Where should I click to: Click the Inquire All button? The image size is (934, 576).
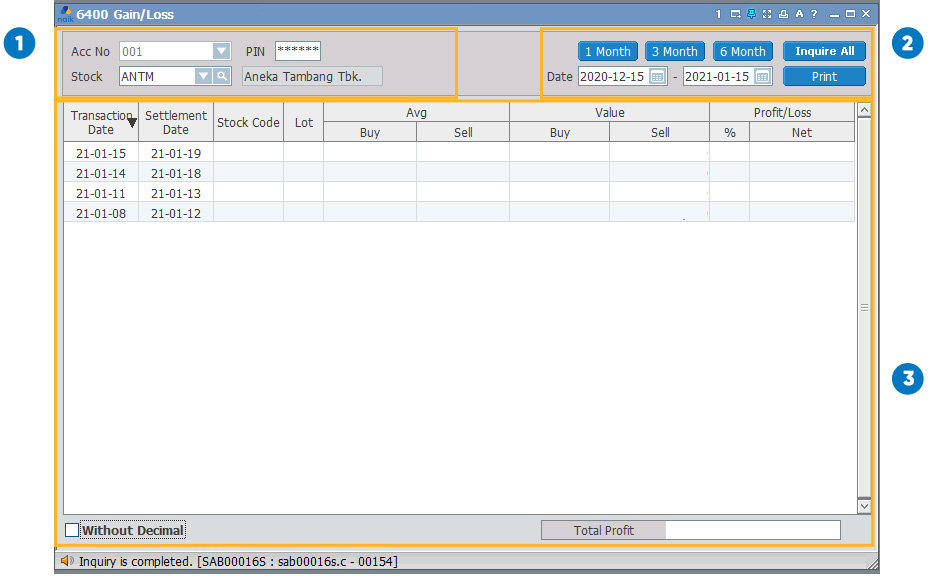click(x=824, y=51)
